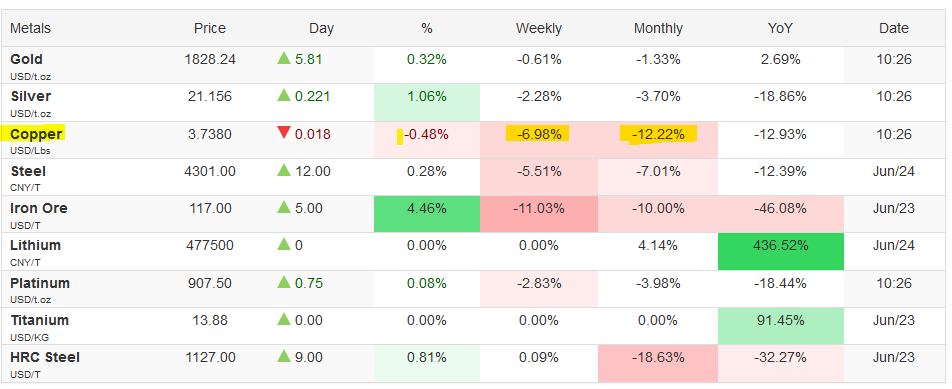
Task: Open the Lithium commodity link
Action: point(36,246)
